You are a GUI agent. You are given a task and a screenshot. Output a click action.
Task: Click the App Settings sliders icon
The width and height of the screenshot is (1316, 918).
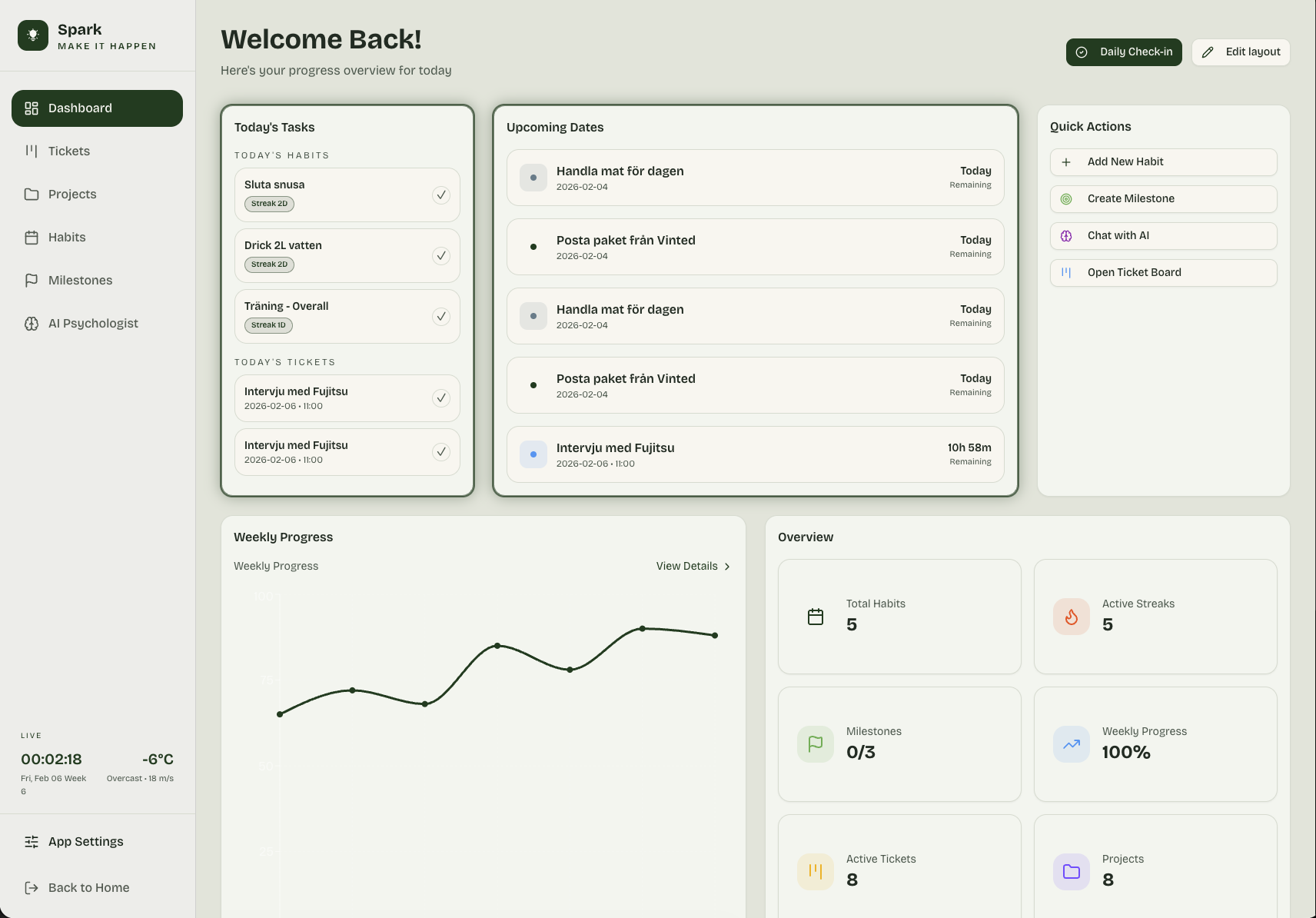(32, 841)
